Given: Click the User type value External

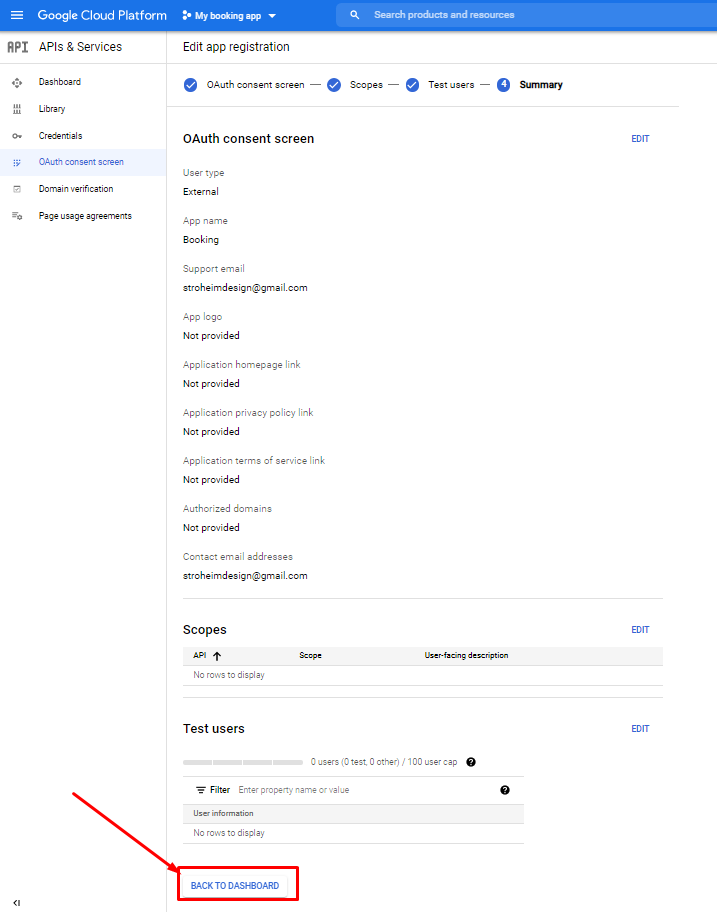Looking at the screenshot, I should tap(201, 192).
